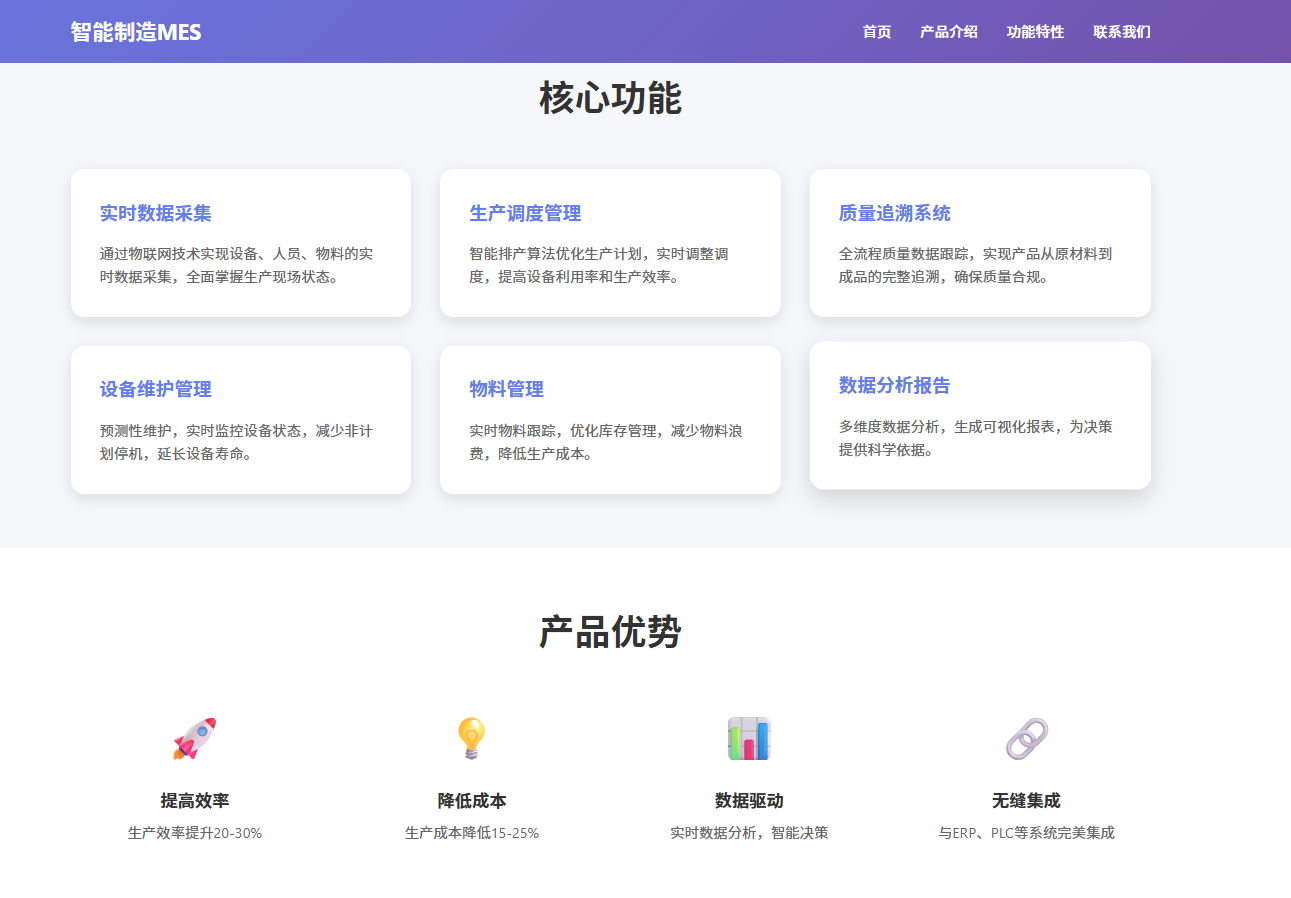Viewport: 1291px width, 898px height.
Task: Select the 设备维护管理 feature card
Action: click(241, 420)
